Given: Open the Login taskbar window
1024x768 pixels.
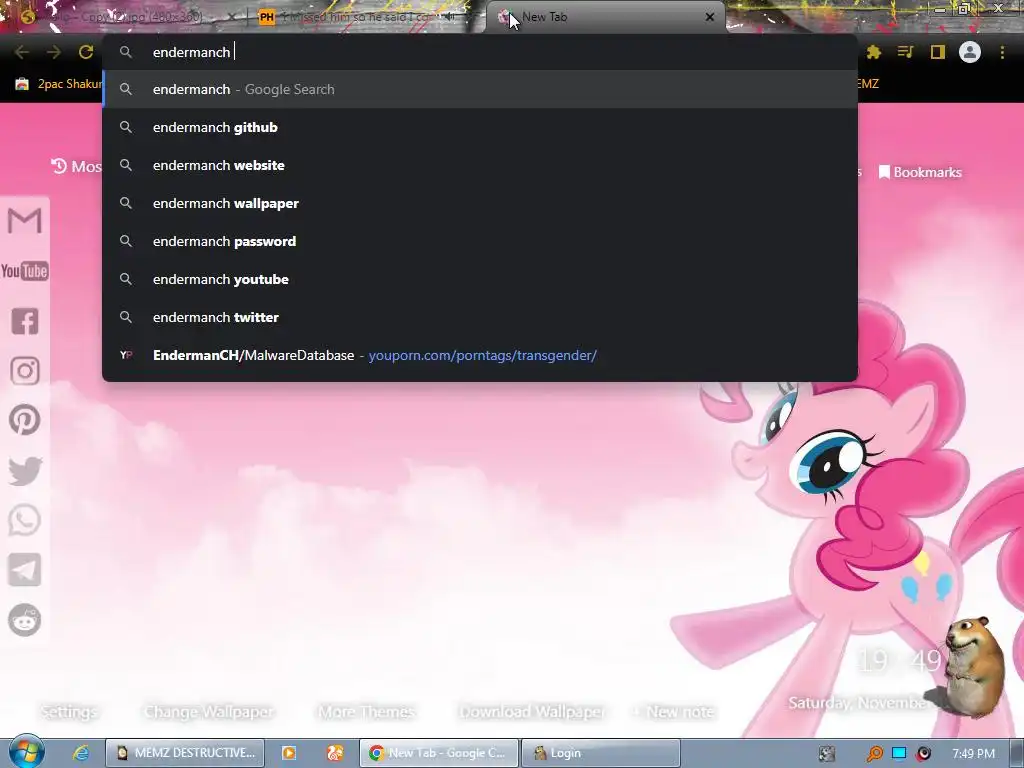Looking at the screenshot, I should (x=601, y=753).
